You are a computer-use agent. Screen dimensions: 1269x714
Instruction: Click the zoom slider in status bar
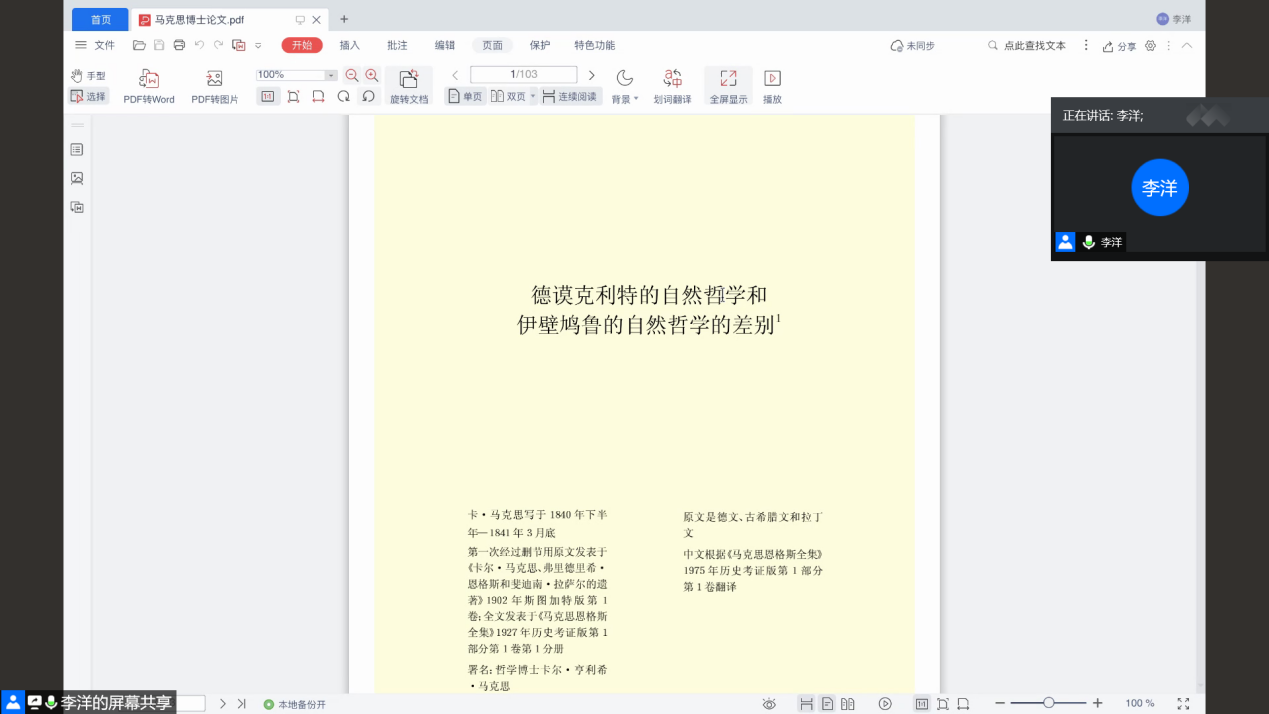pyautogui.click(x=1048, y=703)
